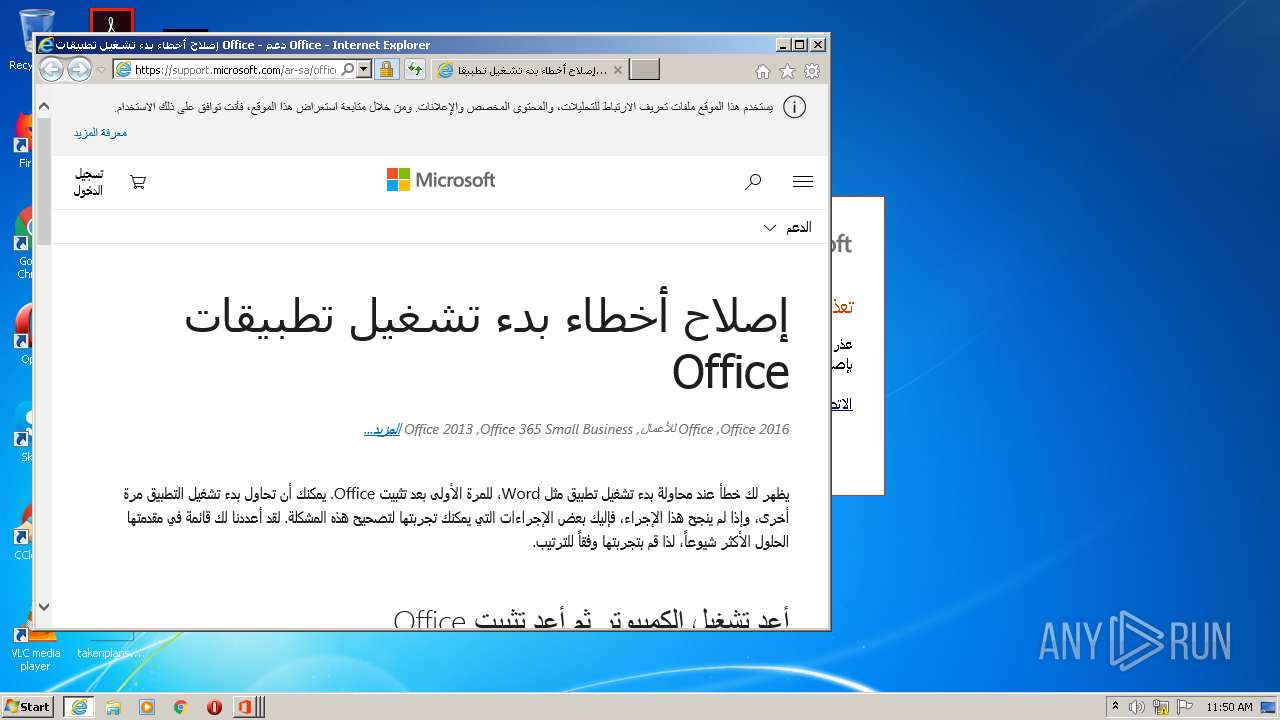This screenshot has width=1280, height=720.
Task: Click the Internet Explorer taskbar icon
Action: 79,707
